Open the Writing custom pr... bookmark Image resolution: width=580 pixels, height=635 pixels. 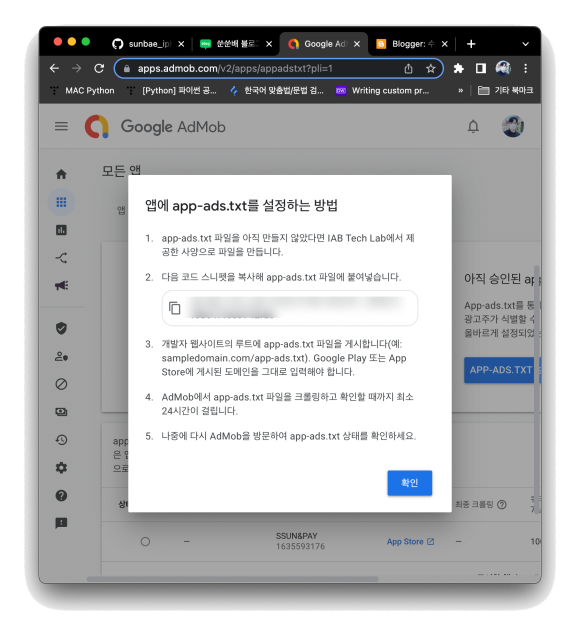pyautogui.click(x=382, y=90)
